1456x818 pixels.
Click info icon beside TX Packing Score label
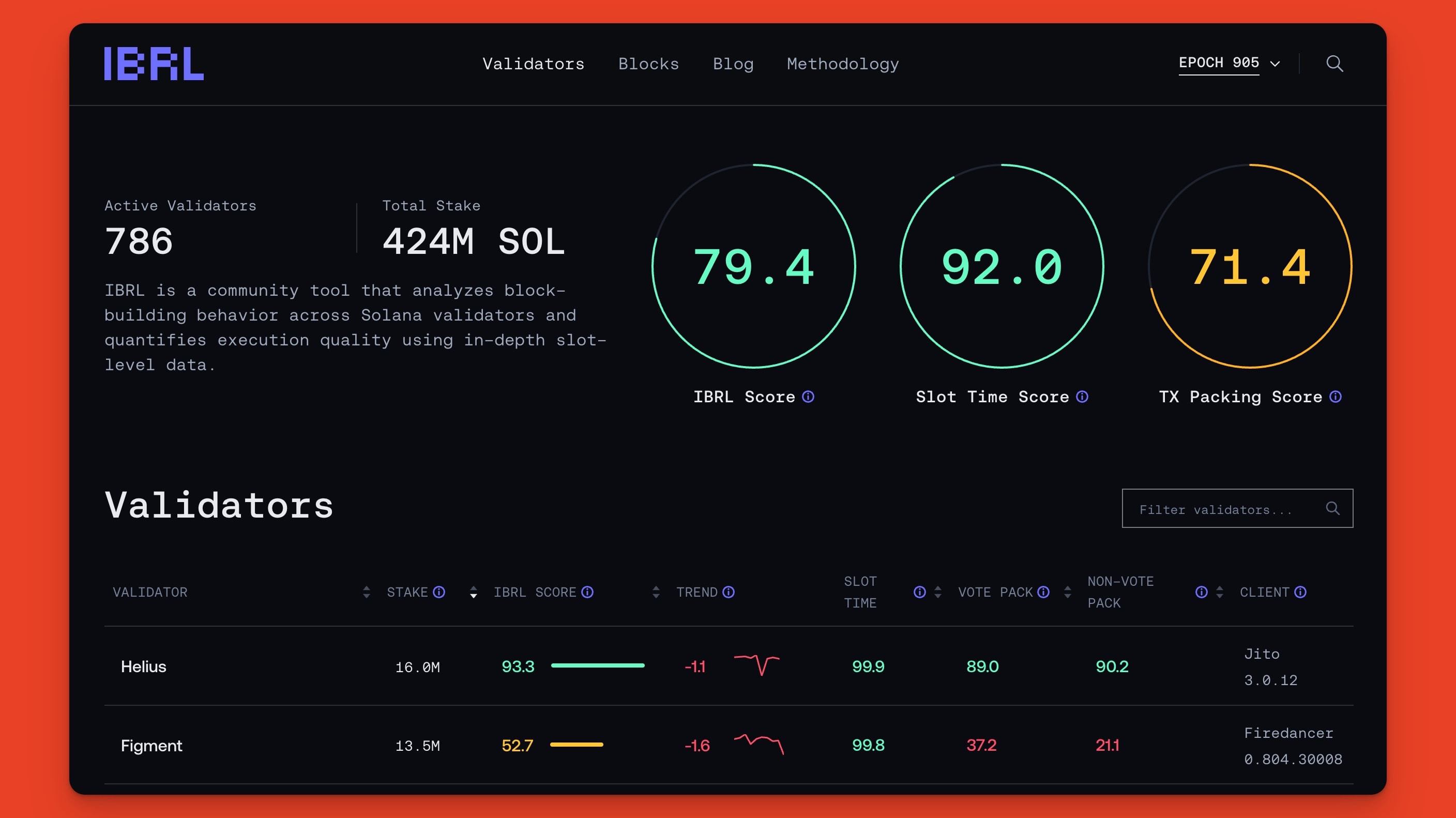1336,397
